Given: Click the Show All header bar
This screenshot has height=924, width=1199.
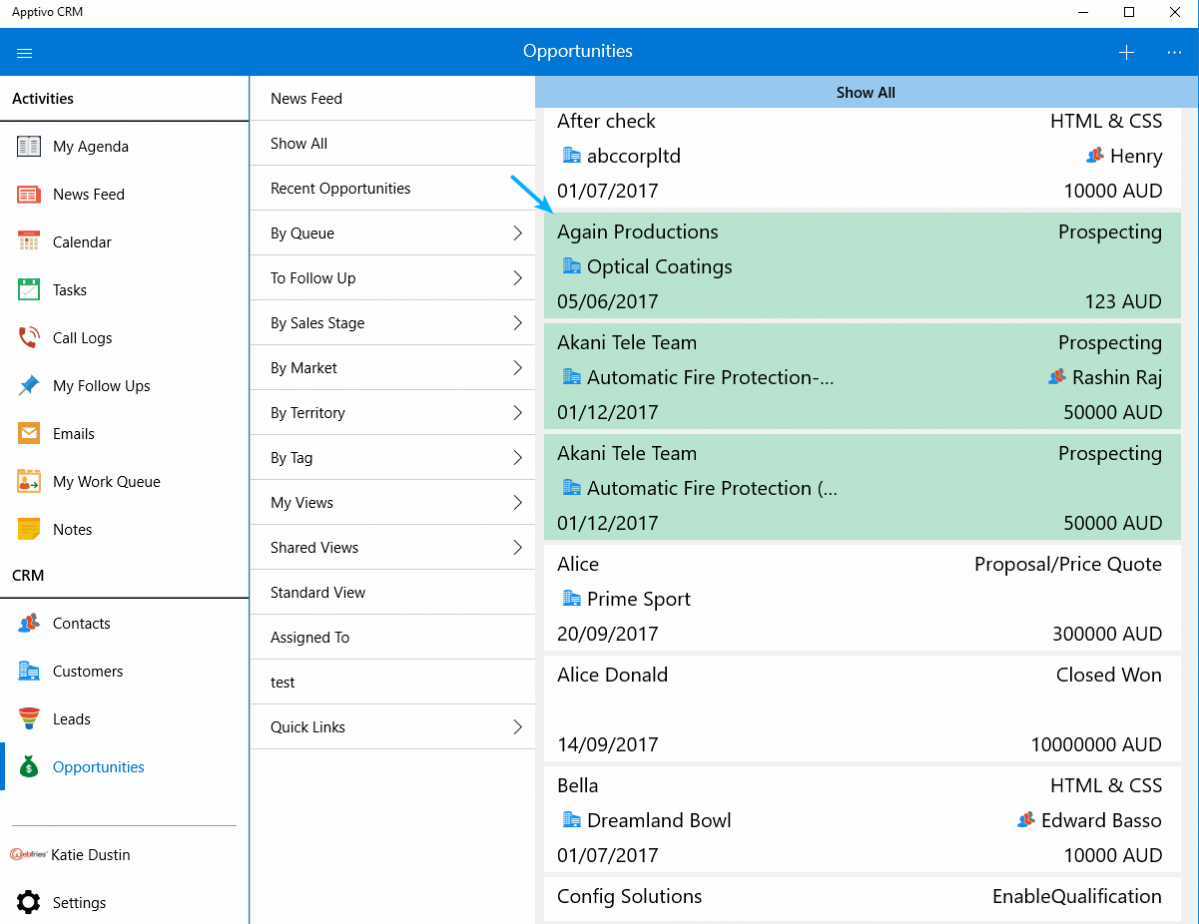Looking at the screenshot, I should pos(865,93).
